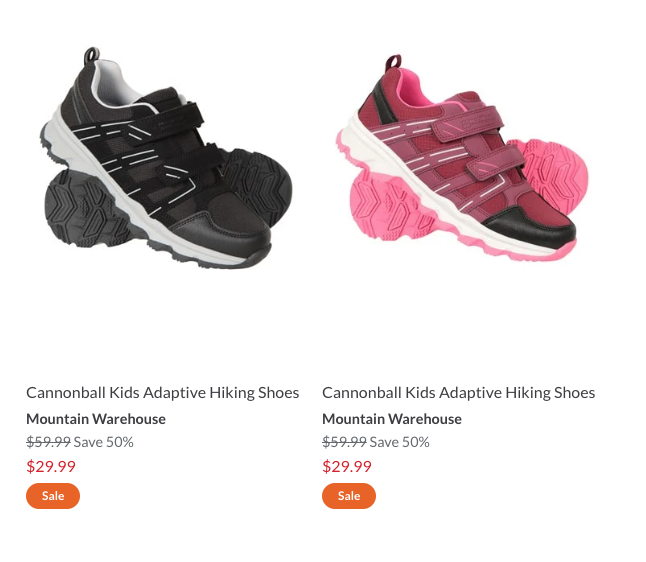Screen dimensions: 646x562
Task: Click the left Cannonball Kids Adaptive Hiking Shoes title
Action: [163, 393]
